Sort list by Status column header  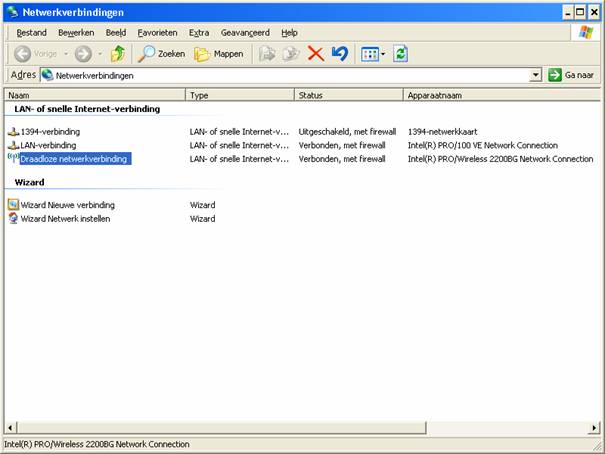(347, 95)
